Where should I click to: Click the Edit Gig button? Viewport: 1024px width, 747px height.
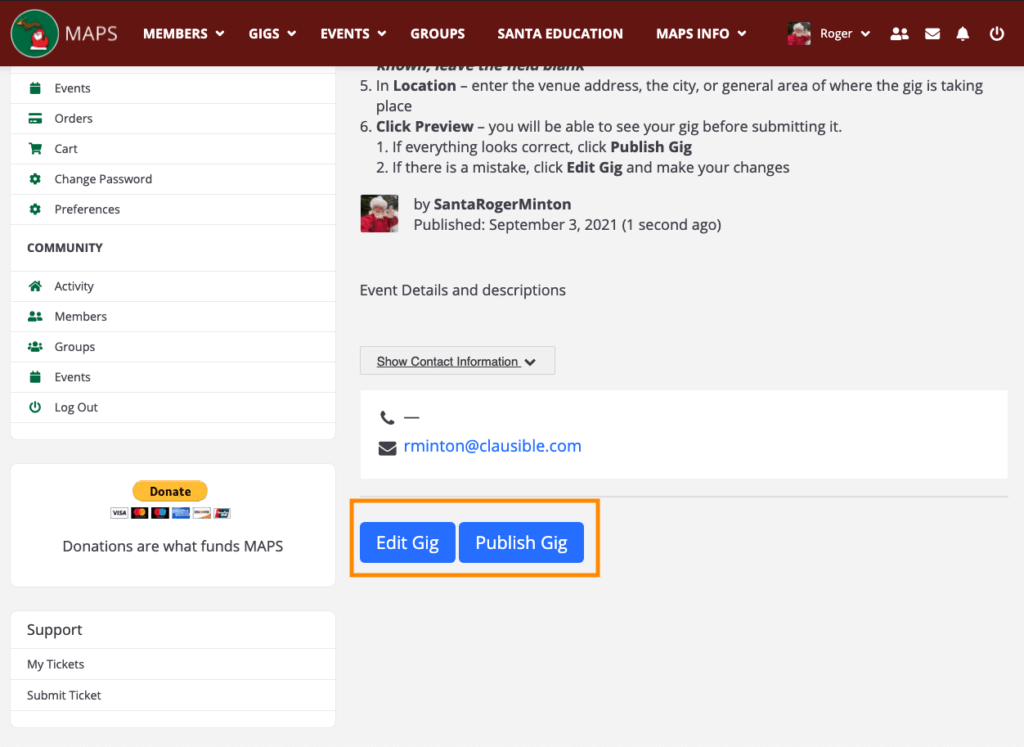pos(408,543)
